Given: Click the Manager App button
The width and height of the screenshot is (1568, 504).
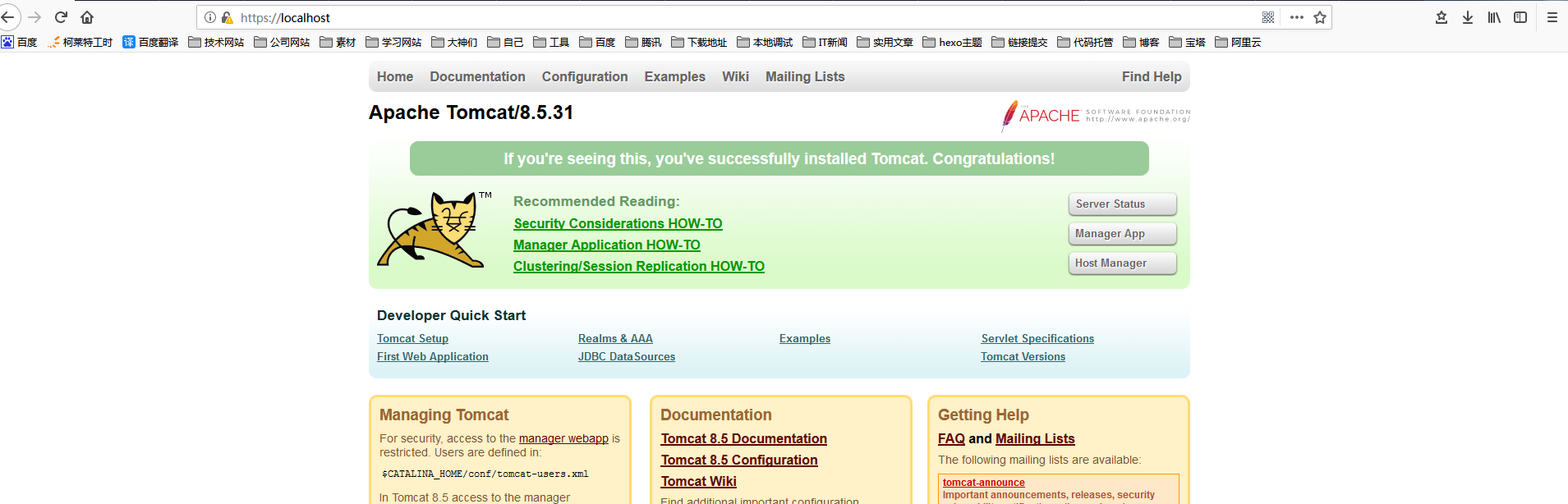Looking at the screenshot, I should point(1122,233).
